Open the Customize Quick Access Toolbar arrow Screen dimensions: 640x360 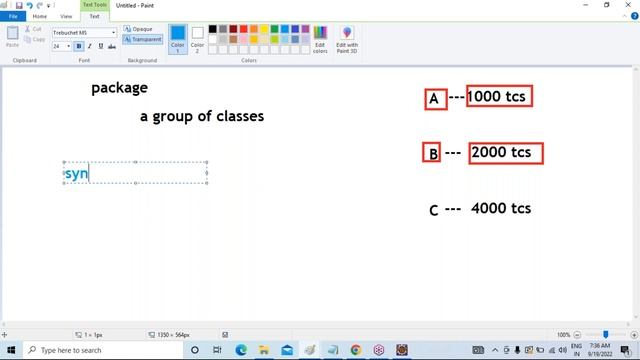coord(49,6)
